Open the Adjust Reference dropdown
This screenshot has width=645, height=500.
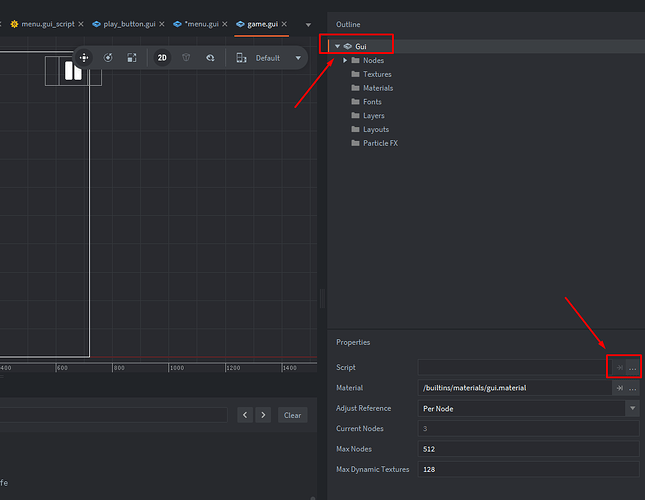point(632,408)
